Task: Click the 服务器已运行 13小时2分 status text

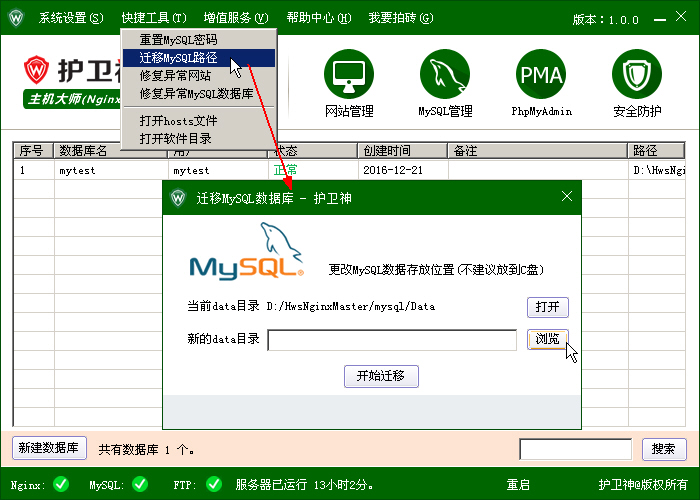Action: tap(304, 484)
